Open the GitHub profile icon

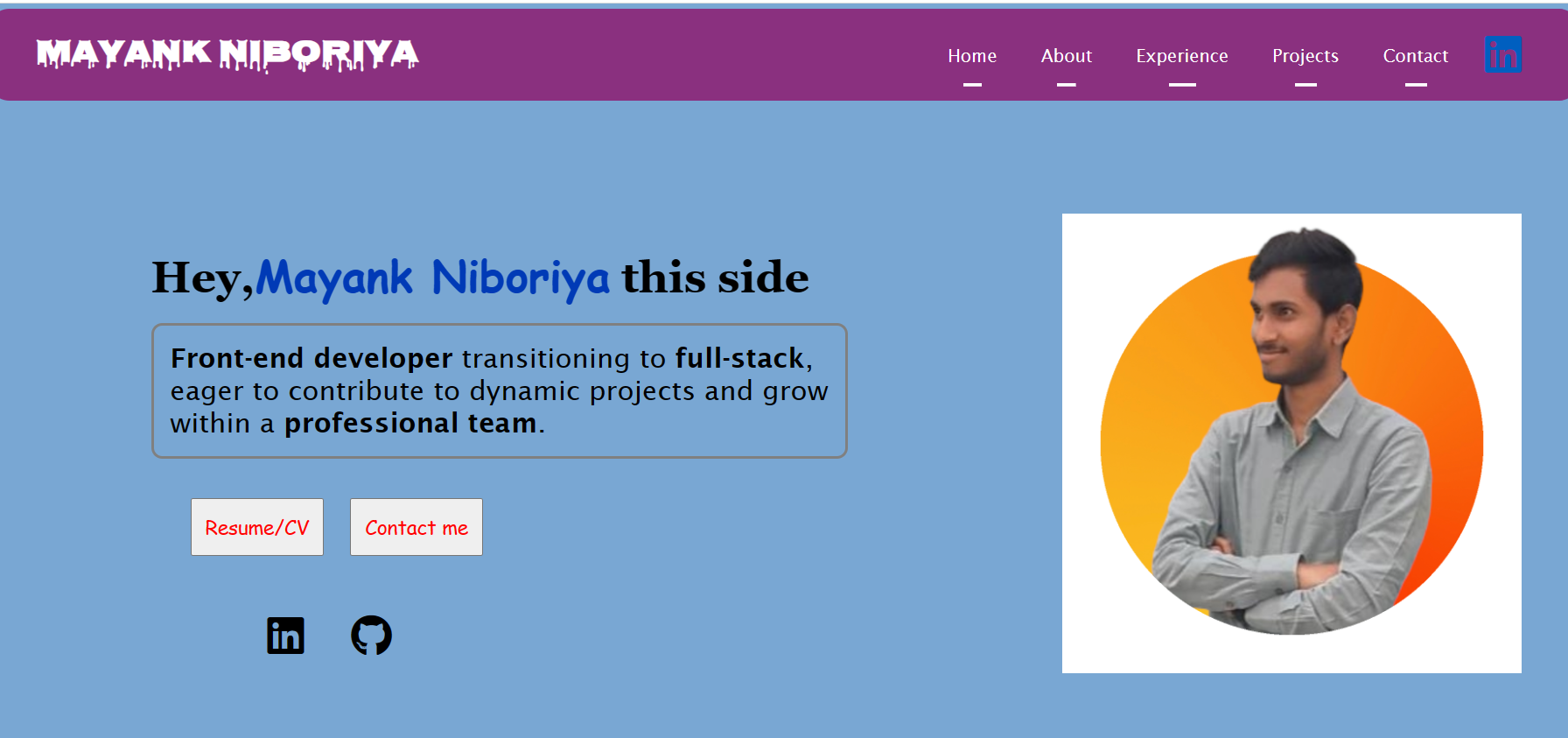coord(371,636)
